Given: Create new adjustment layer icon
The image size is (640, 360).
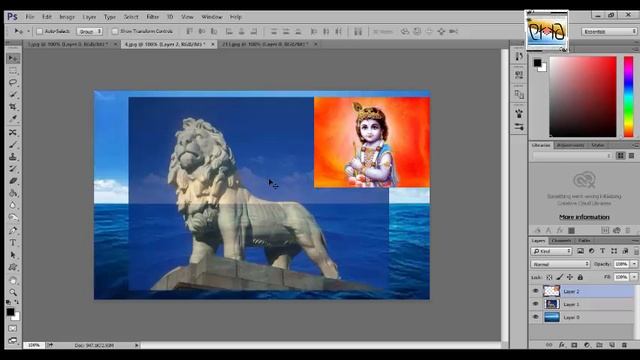Looking at the screenshot, I should 587,345.
